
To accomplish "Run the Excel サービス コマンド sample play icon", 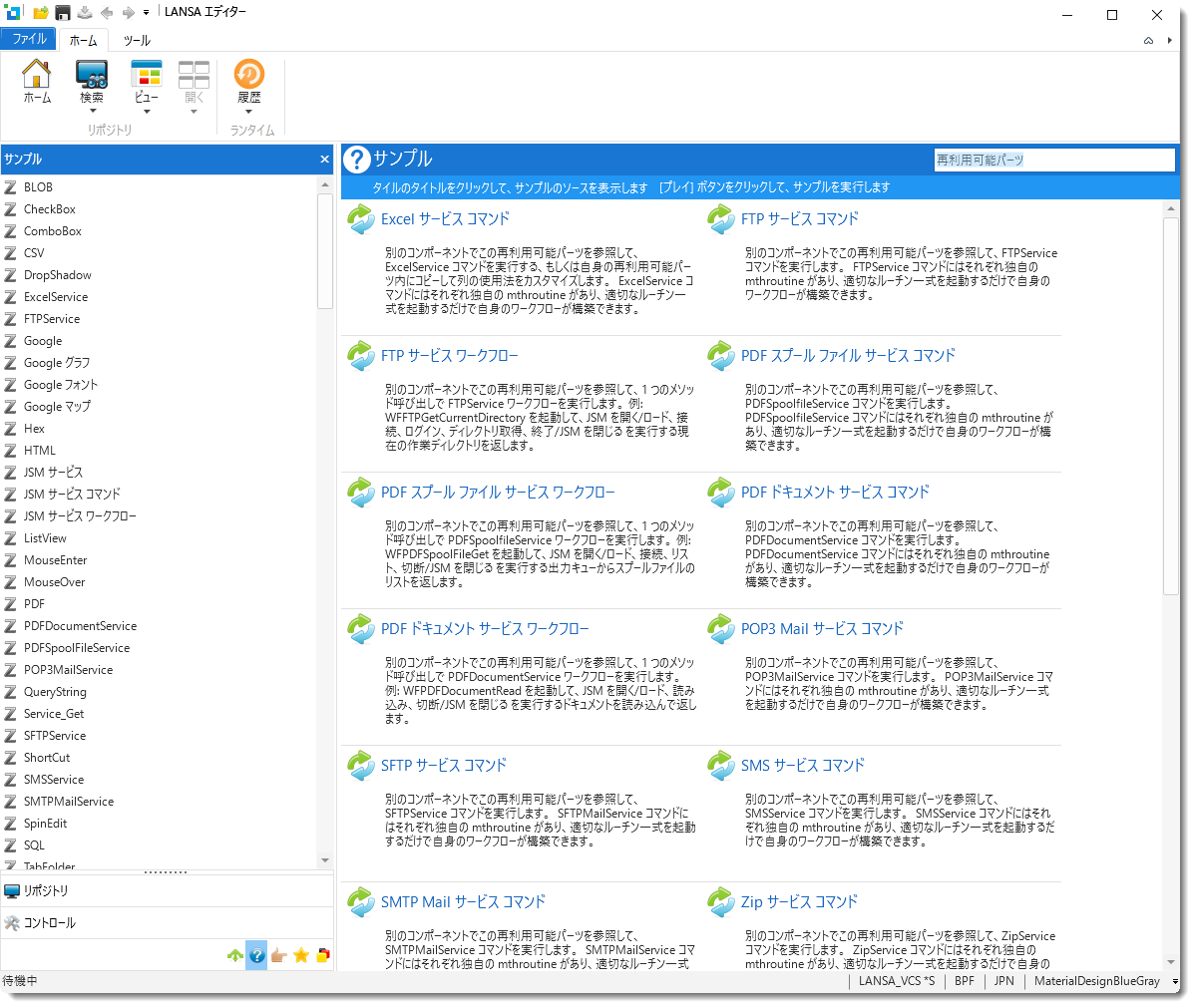I will pos(360,219).
